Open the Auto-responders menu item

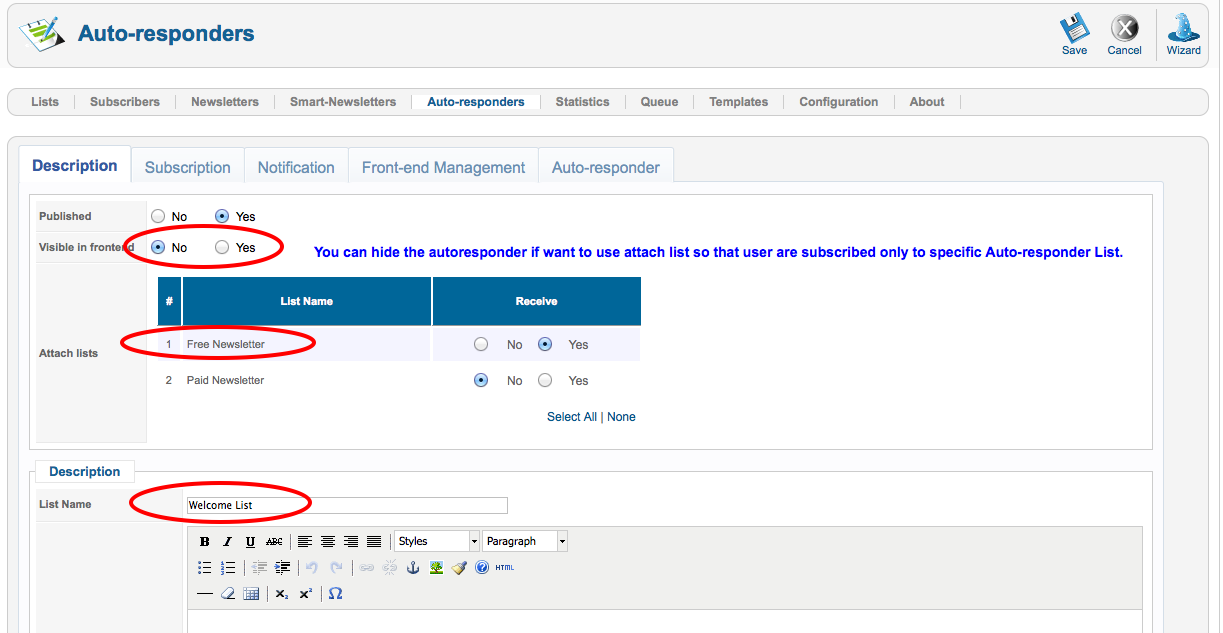[x=476, y=102]
